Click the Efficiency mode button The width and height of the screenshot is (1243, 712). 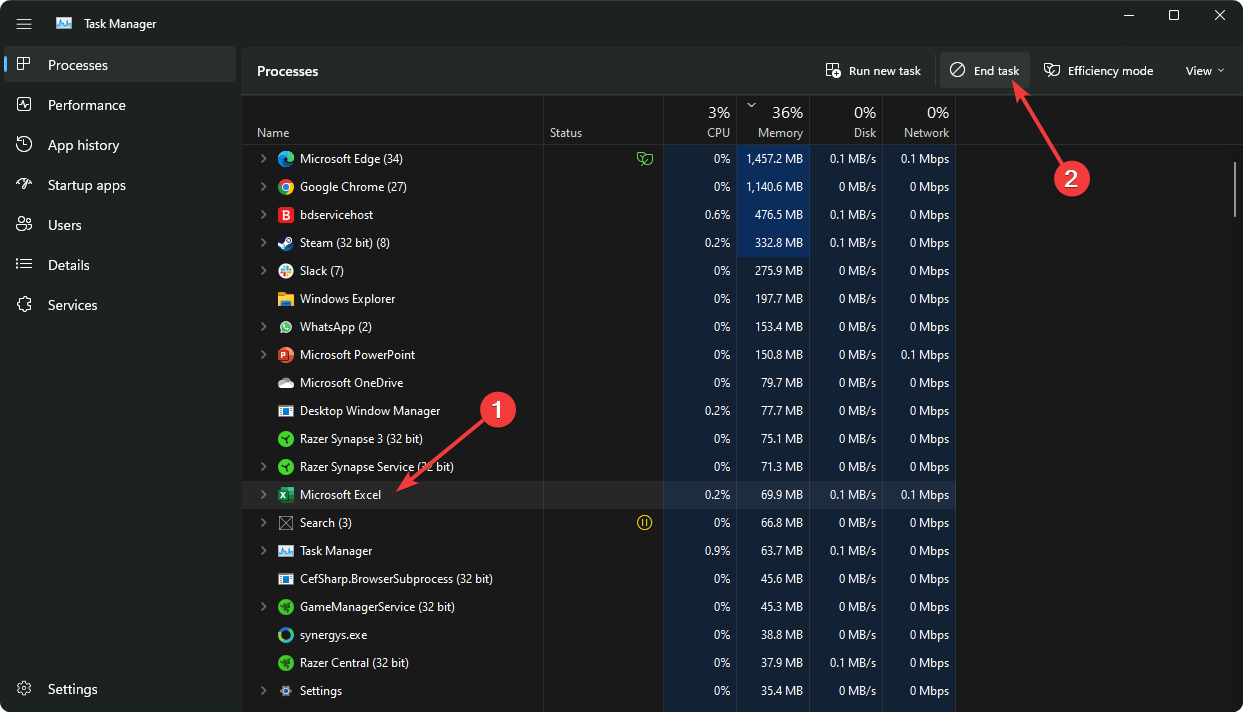click(x=1099, y=71)
